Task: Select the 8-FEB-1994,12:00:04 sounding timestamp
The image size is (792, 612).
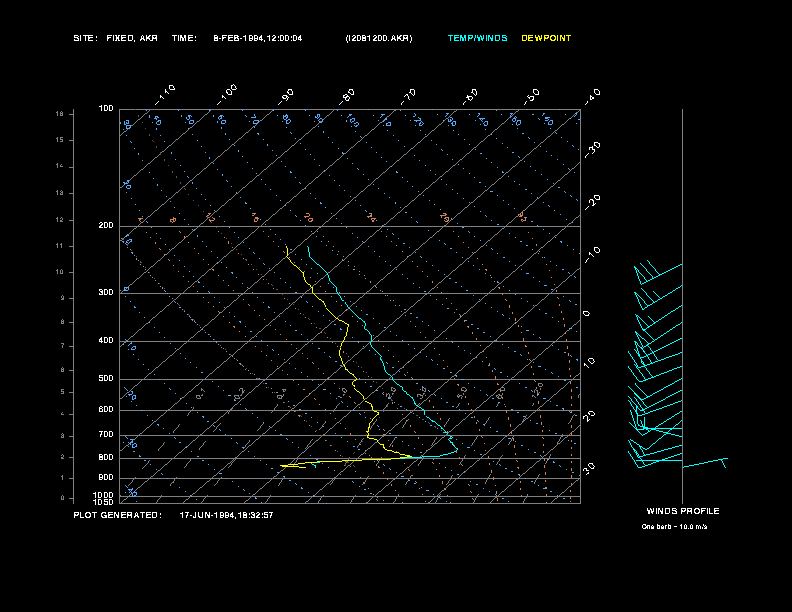Action: (258, 38)
